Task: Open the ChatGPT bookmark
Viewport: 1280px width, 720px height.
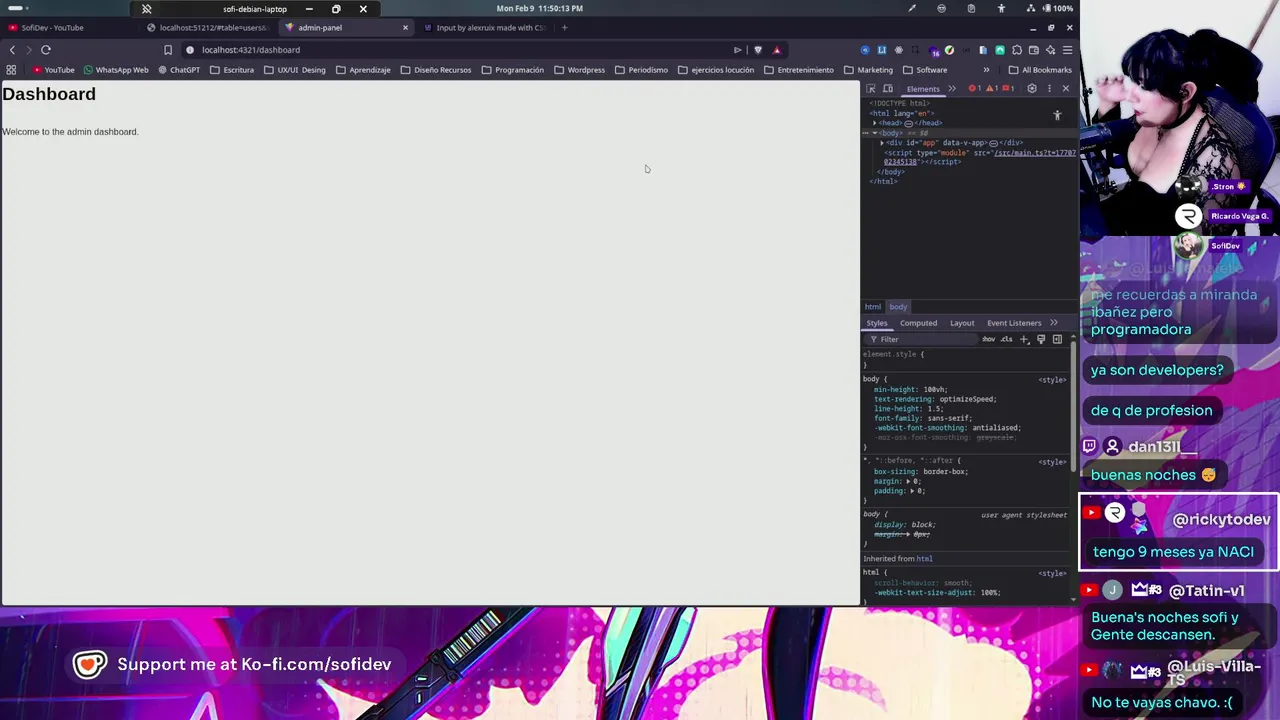Action: click(x=179, y=70)
